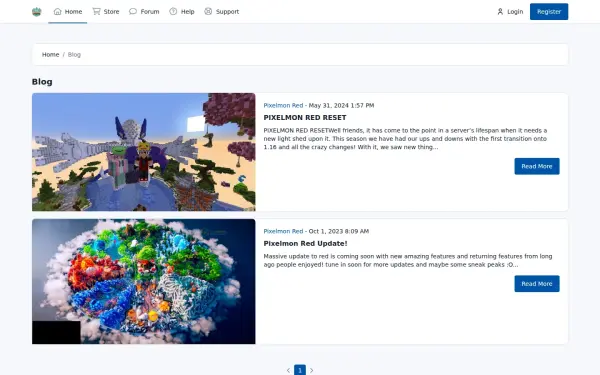This screenshot has height=375, width=600.
Task: Click the Oct 1, 2023 8:09 AM date text
Action: pyautogui.click(x=339, y=231)
